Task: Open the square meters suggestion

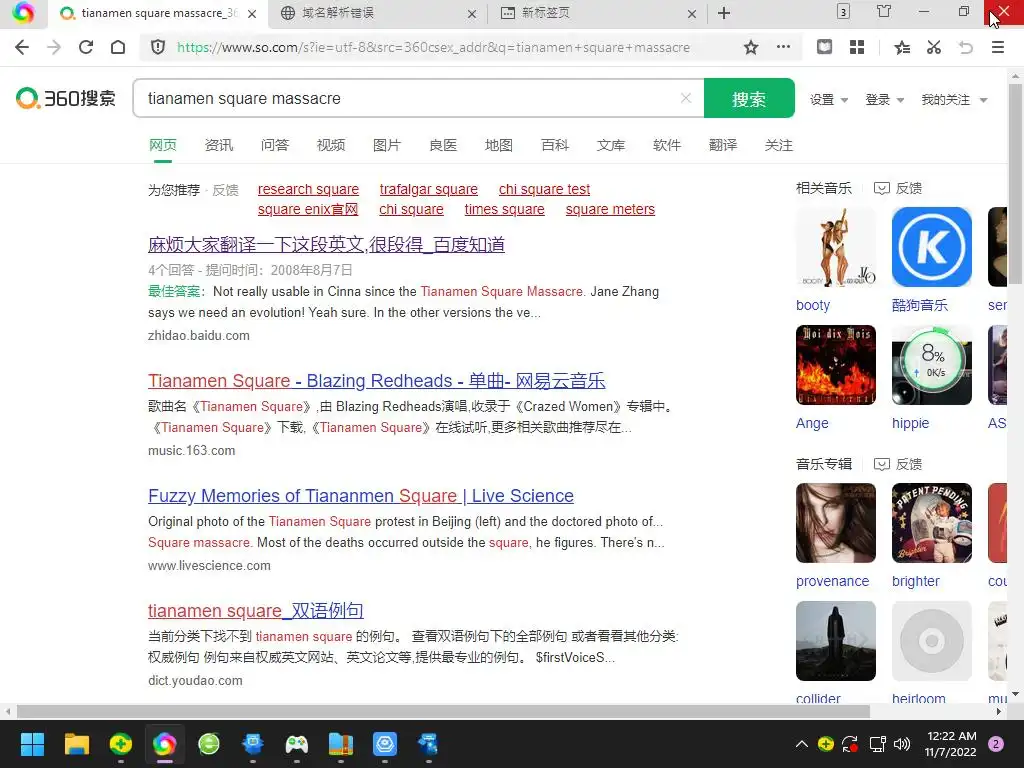Action: (x=610, y=209)
